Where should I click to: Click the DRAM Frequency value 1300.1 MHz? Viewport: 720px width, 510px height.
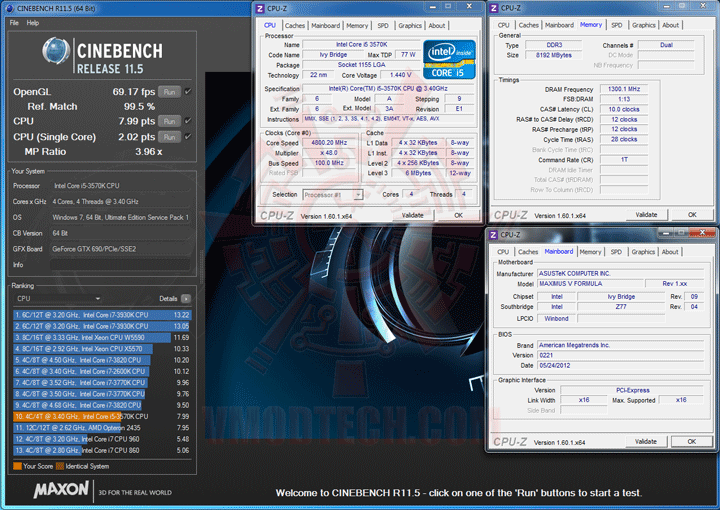coord(624,89)
